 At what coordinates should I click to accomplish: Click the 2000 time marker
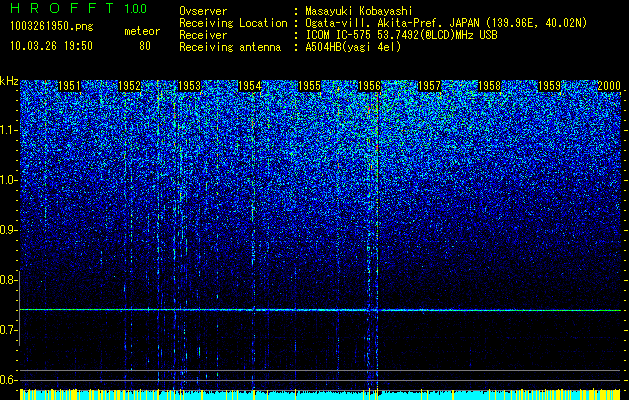(x=609, y=86)
